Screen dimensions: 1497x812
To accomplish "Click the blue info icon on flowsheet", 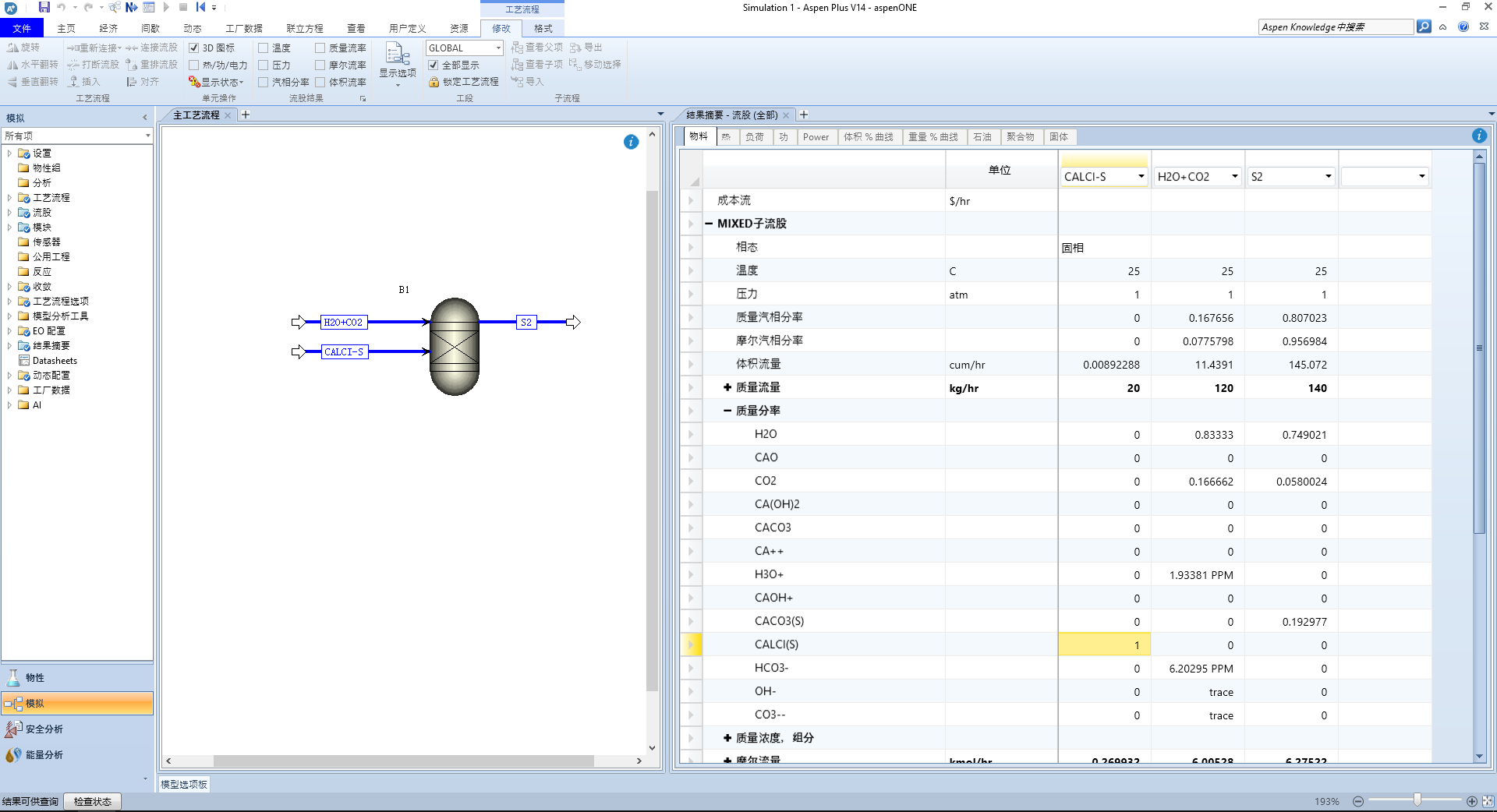I will 631,142.
